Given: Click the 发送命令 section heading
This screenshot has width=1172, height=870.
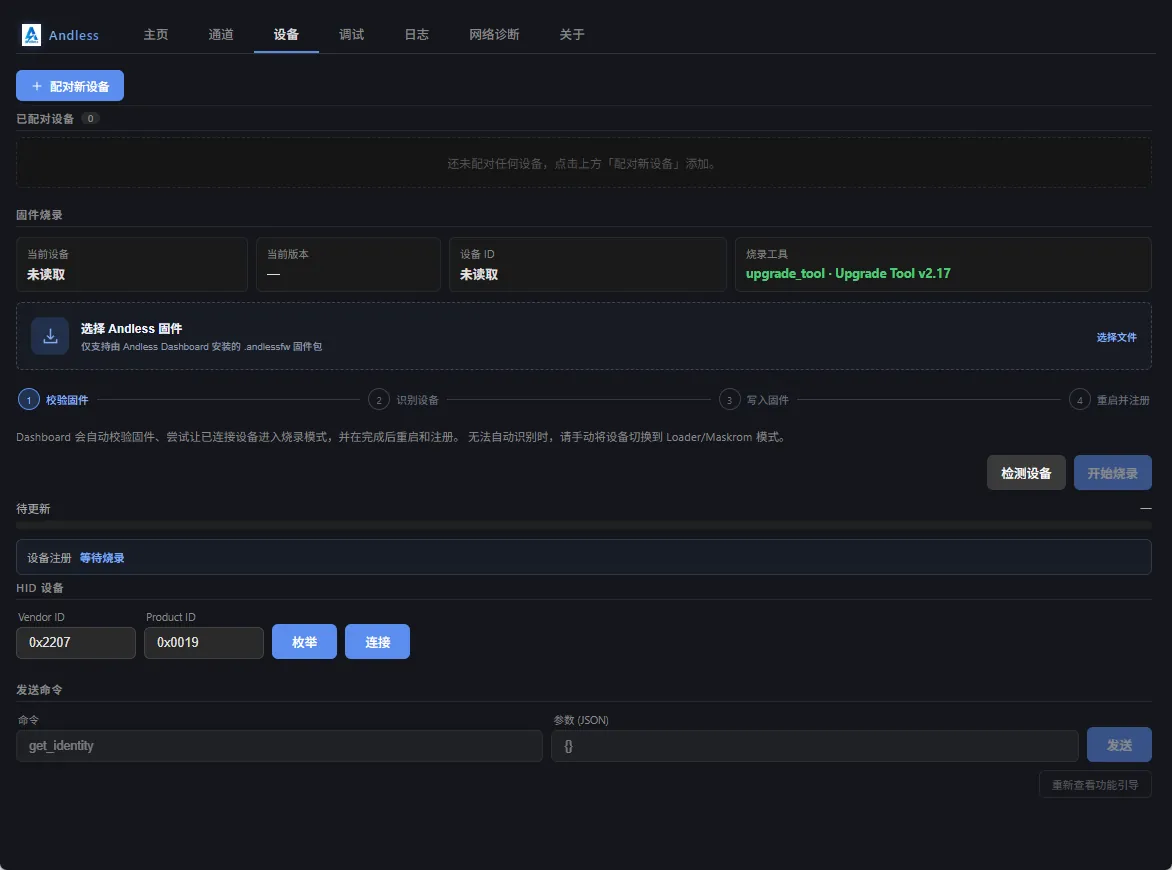Looking at the screenshot, I should (x=40, y=690).
